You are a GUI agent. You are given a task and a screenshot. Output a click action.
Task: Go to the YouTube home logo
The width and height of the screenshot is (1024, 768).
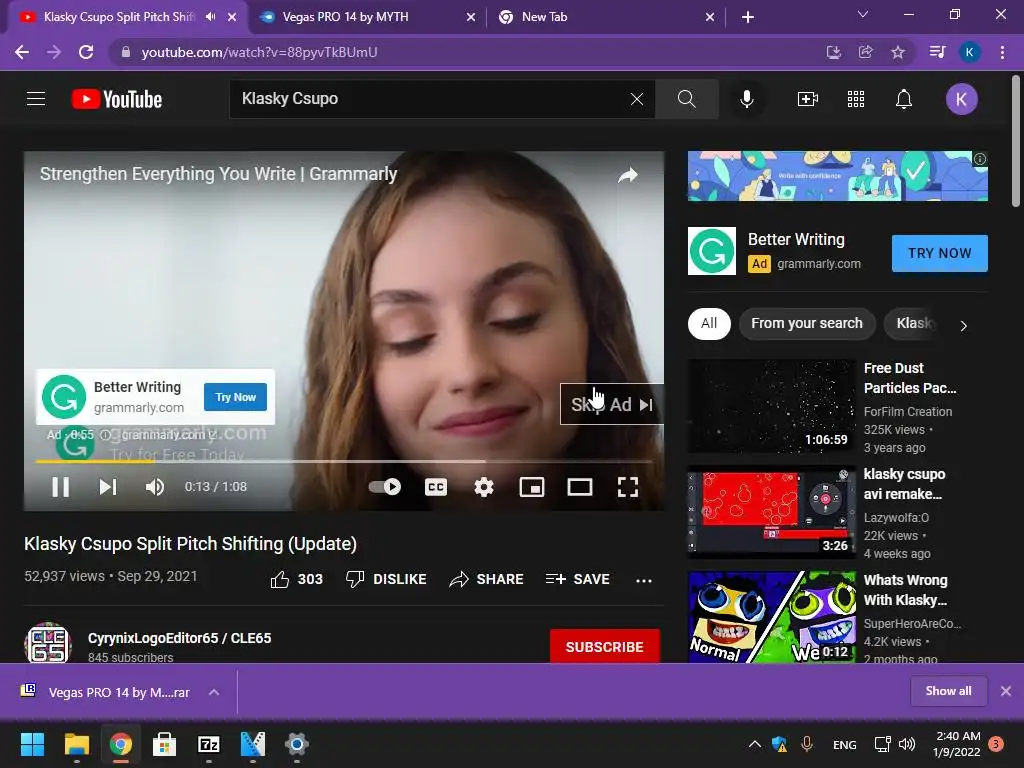point(117,99)
